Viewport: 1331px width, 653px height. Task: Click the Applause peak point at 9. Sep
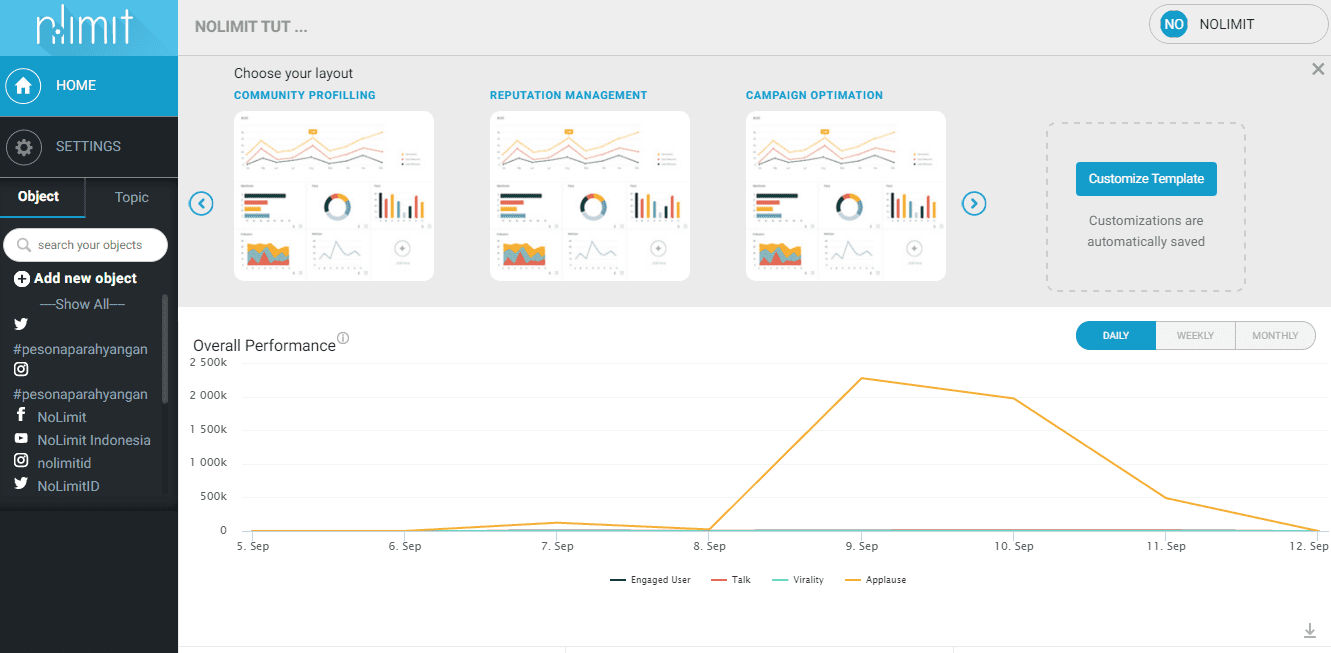coord(861,378)
